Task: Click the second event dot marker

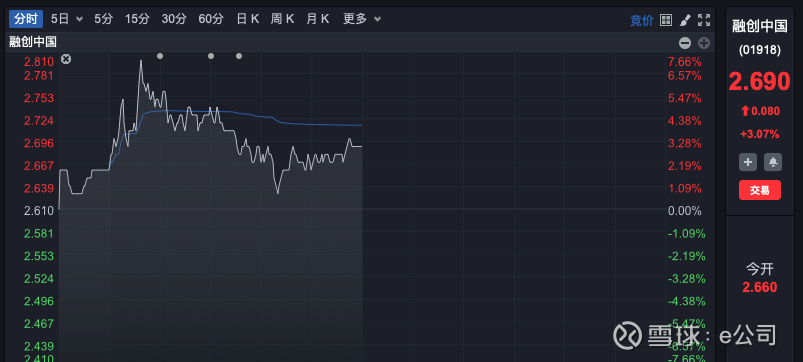Action: click(211, 56)
